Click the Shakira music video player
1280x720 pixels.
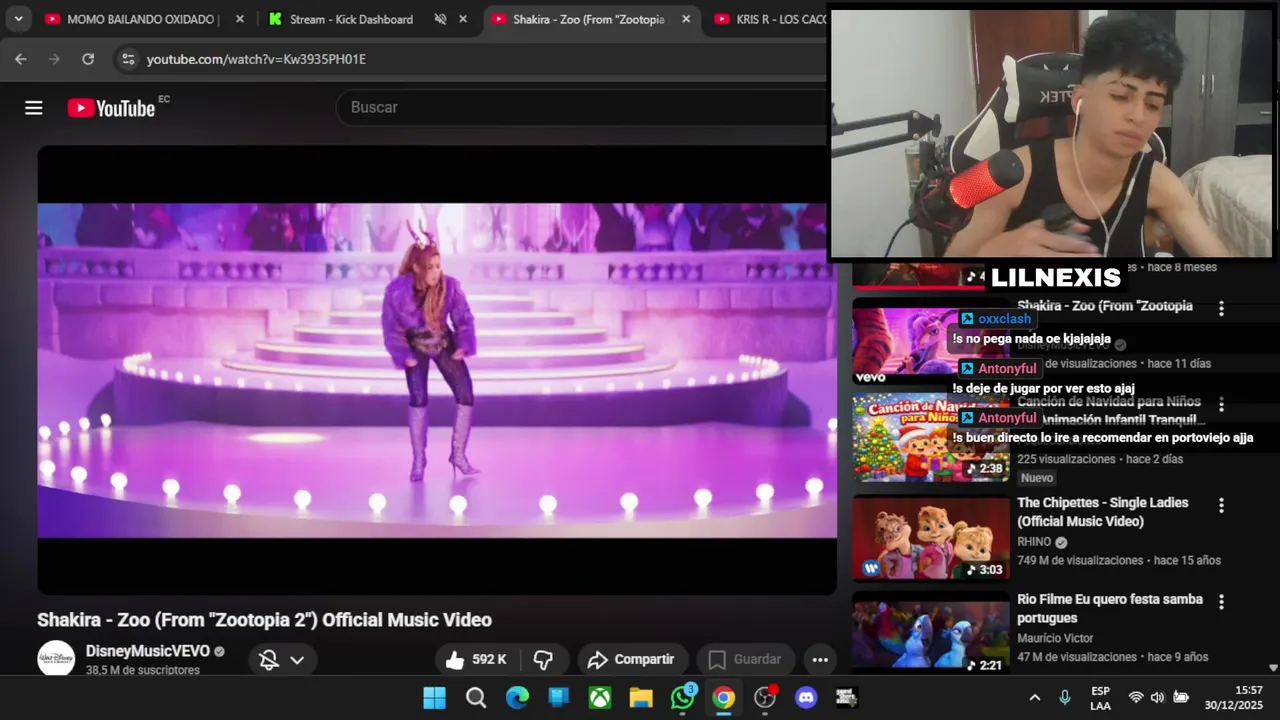click(x=437, y=370)
